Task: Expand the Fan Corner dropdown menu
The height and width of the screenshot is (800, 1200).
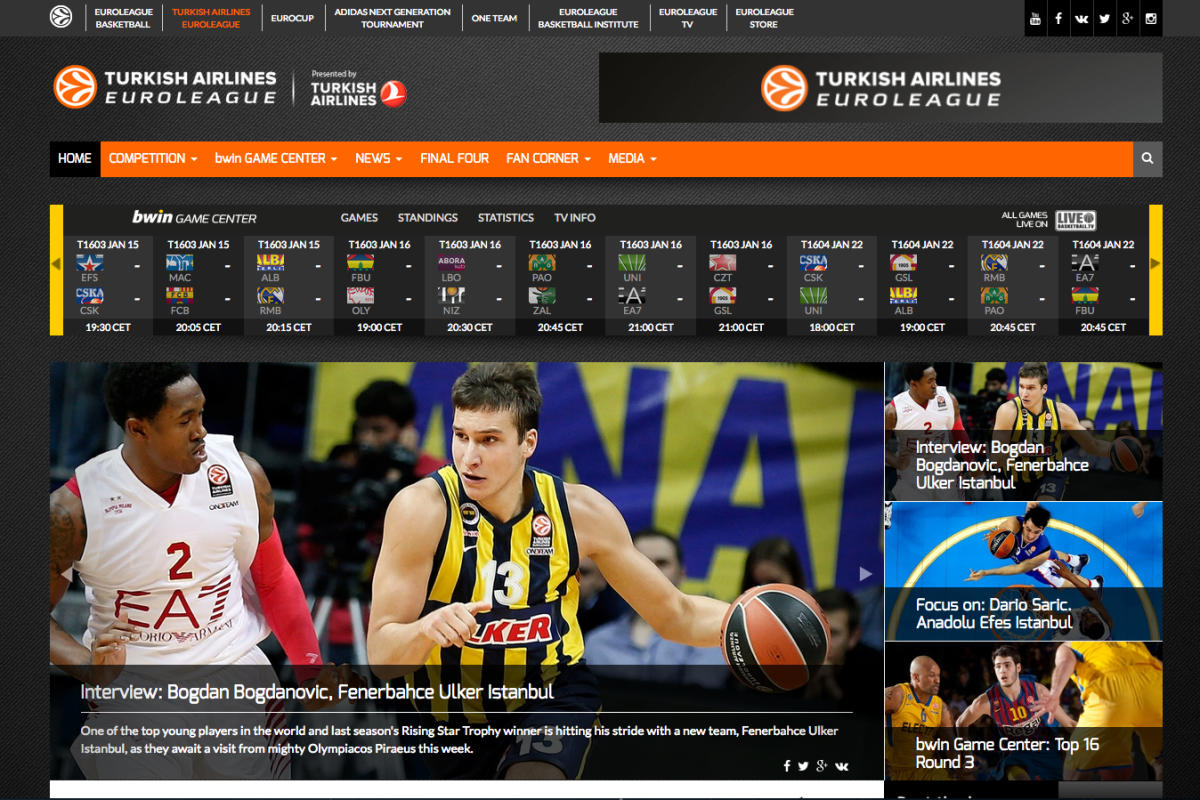Action: [548, 158]
